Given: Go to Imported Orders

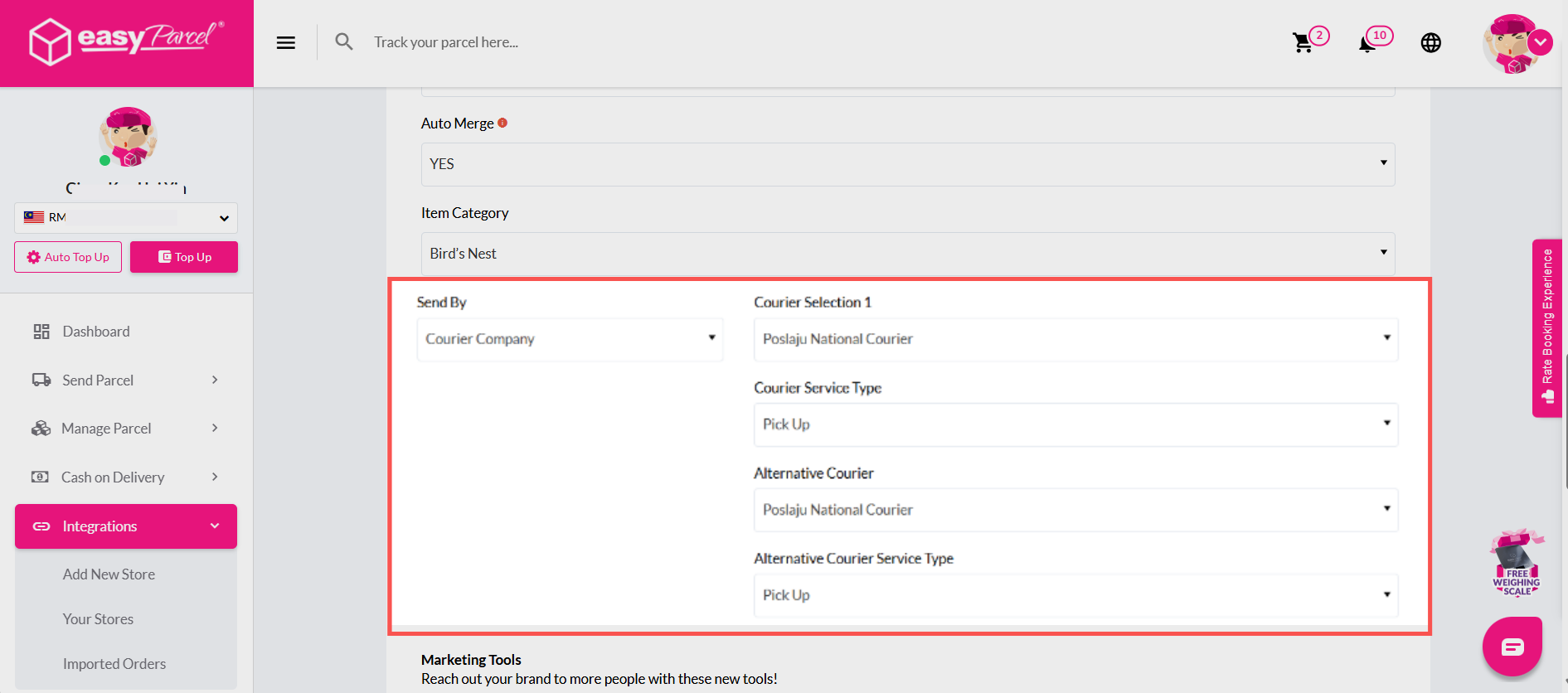Looking at the screenshot, I should [114, 664].
